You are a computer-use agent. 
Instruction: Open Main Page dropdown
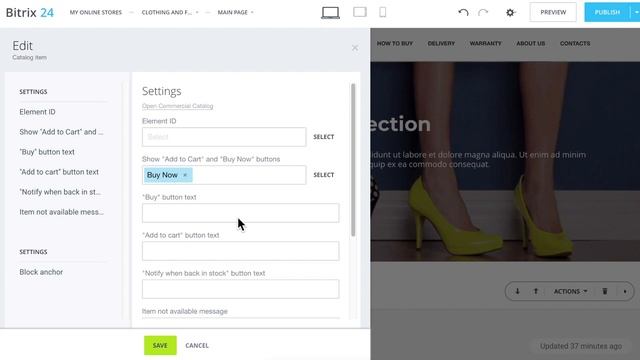tap(236, 12)
